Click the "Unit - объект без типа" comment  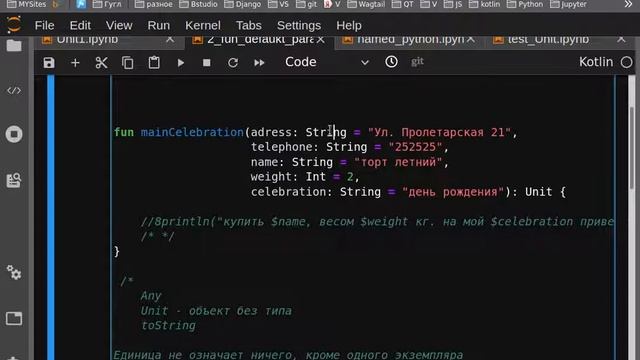point(216,311)
